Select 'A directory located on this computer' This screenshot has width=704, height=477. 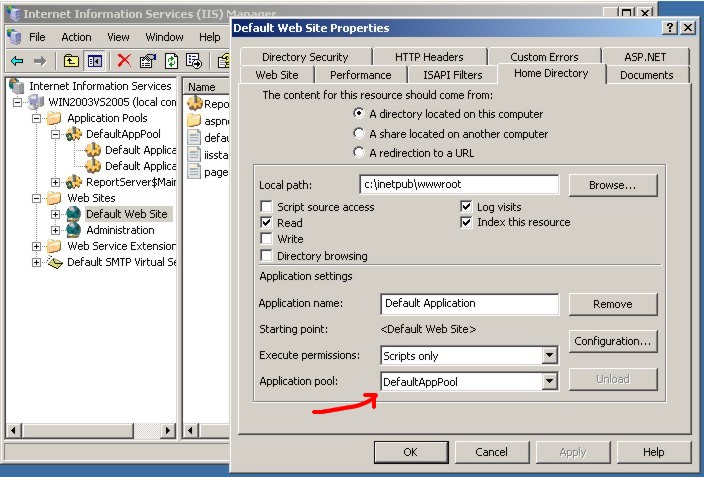coord(358,113)
